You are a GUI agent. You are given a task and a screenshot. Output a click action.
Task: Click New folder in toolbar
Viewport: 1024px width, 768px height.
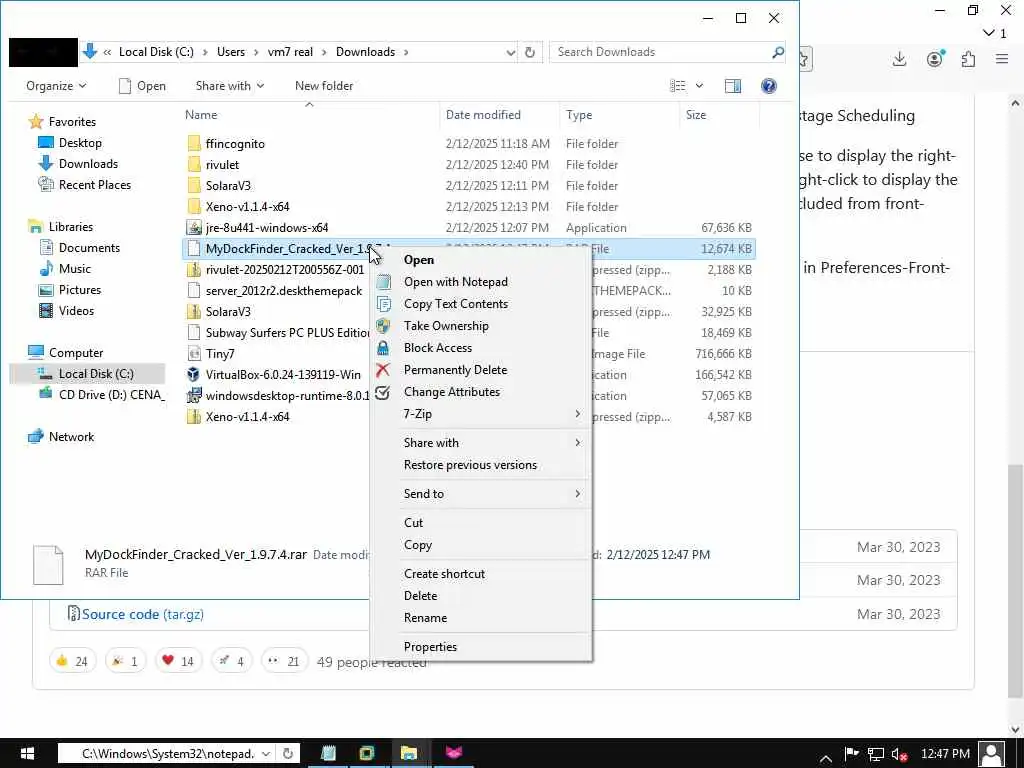[x=324, y=86]
